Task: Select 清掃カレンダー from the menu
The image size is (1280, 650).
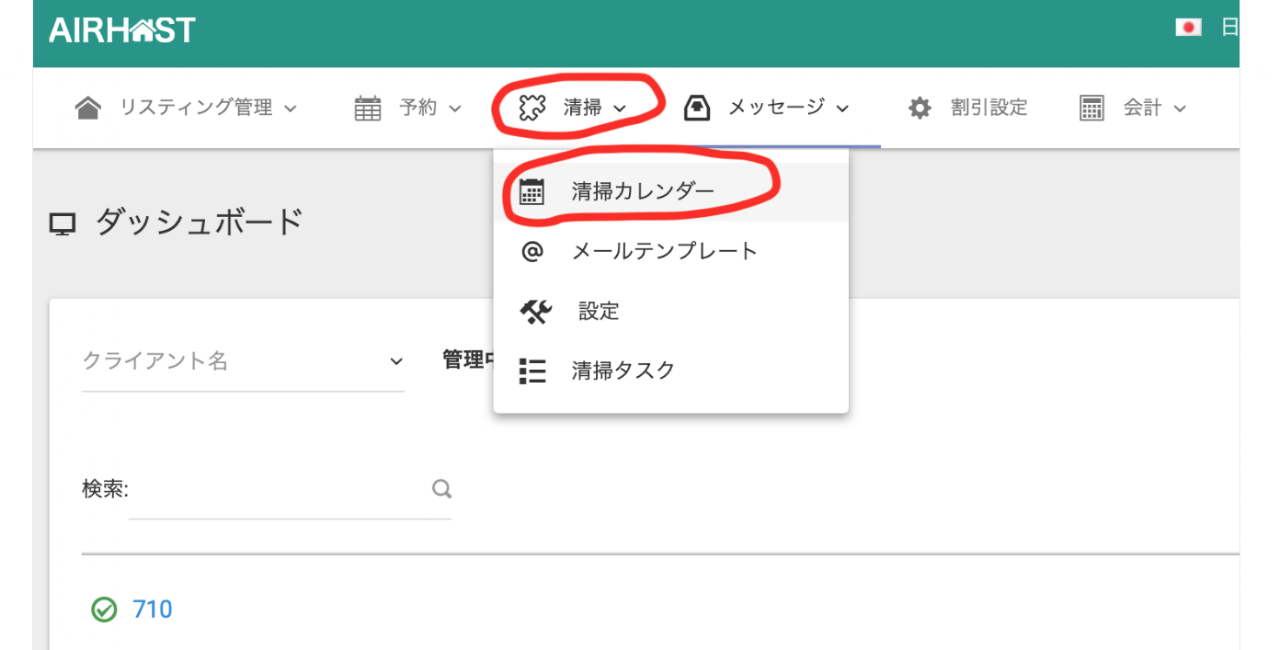Action: click(x=643, y=192)
